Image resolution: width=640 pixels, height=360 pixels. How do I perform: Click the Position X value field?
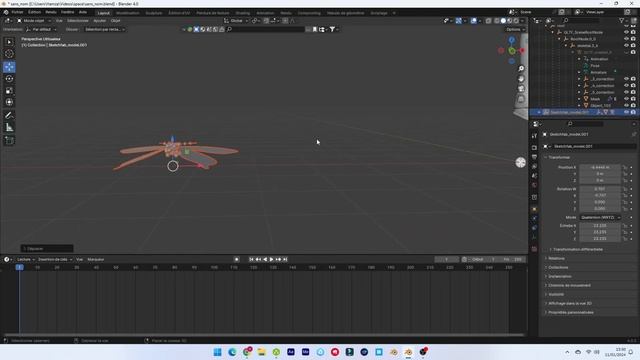coord(600,167)
